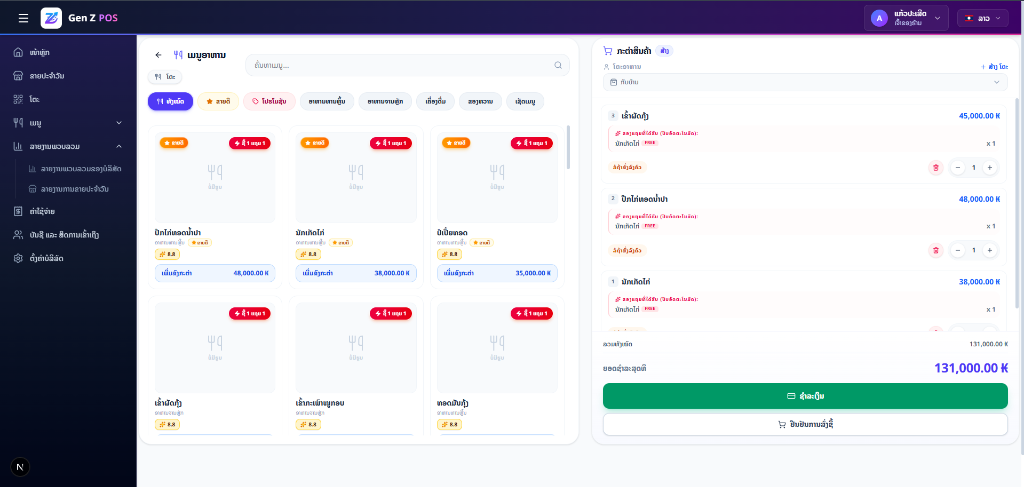The image size is (1024, 487).
Task: Select the ອາຫານທານຫຼິ້ນ category chip
Action: [327, 101]
